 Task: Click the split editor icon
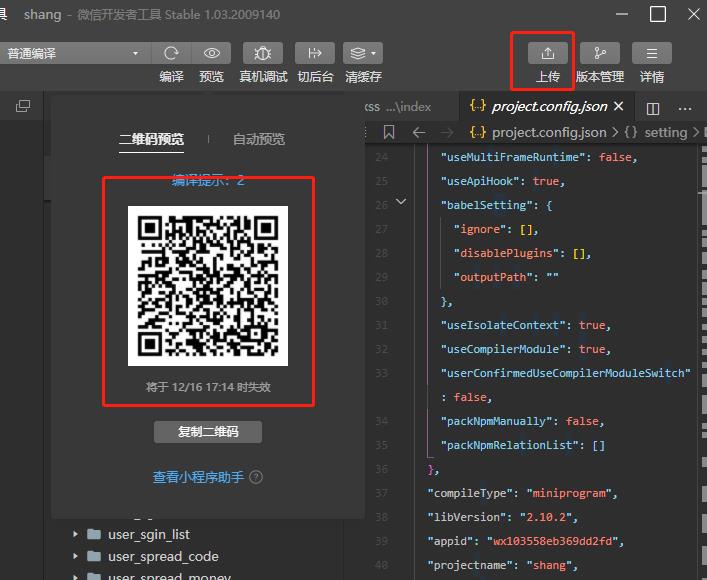(652, 109)
